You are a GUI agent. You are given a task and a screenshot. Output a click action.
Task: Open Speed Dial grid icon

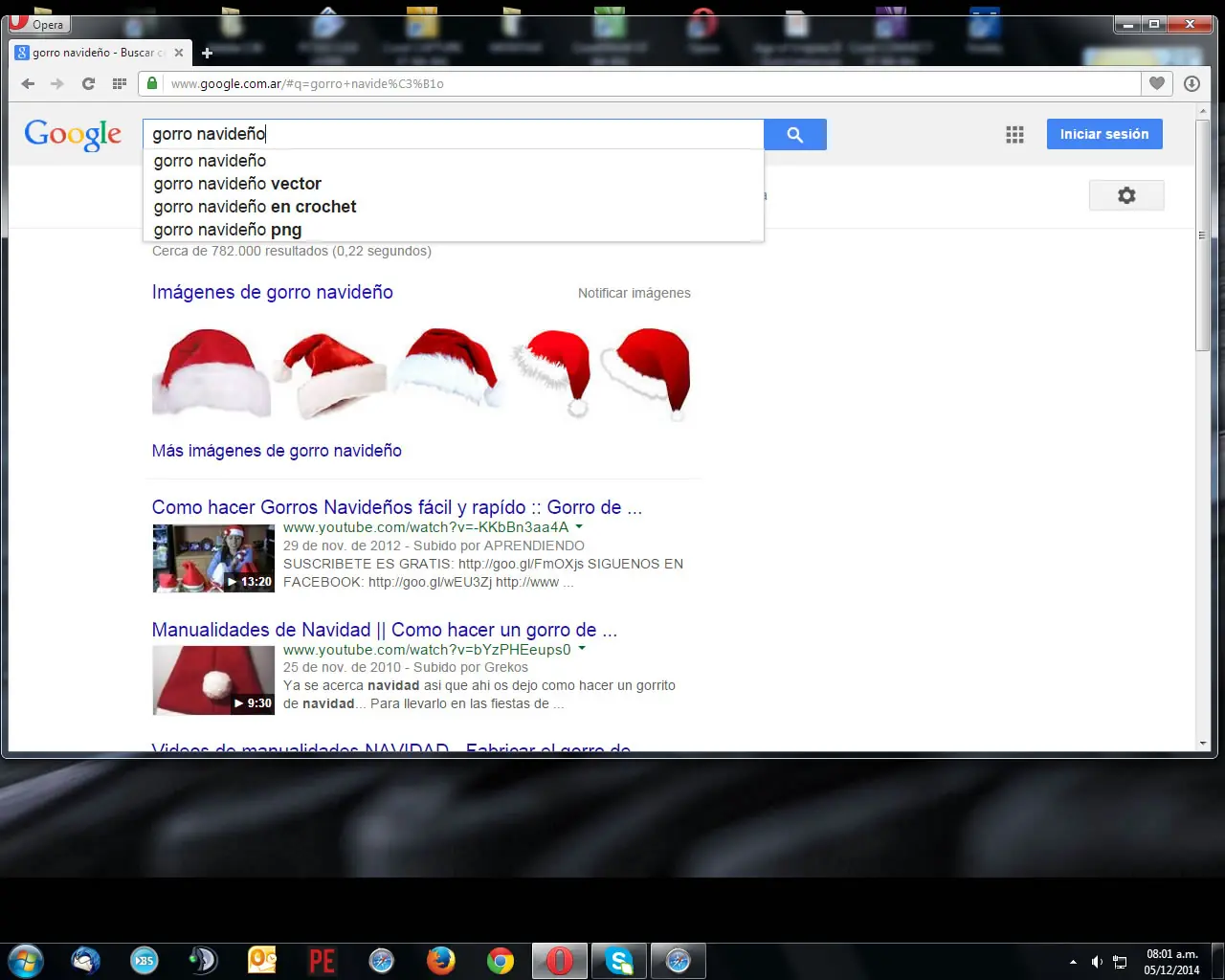[120, 84]
